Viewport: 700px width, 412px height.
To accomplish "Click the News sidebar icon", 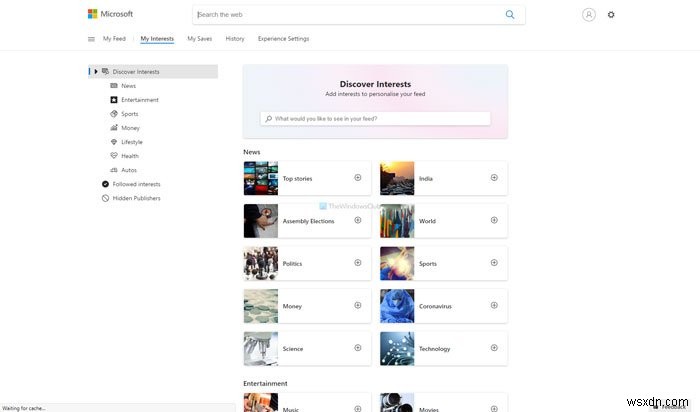I will click(x=114, y=86).
